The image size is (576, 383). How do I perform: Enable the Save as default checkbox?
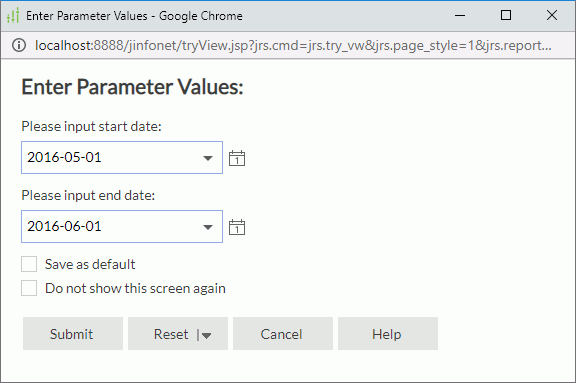click(29, 264)
